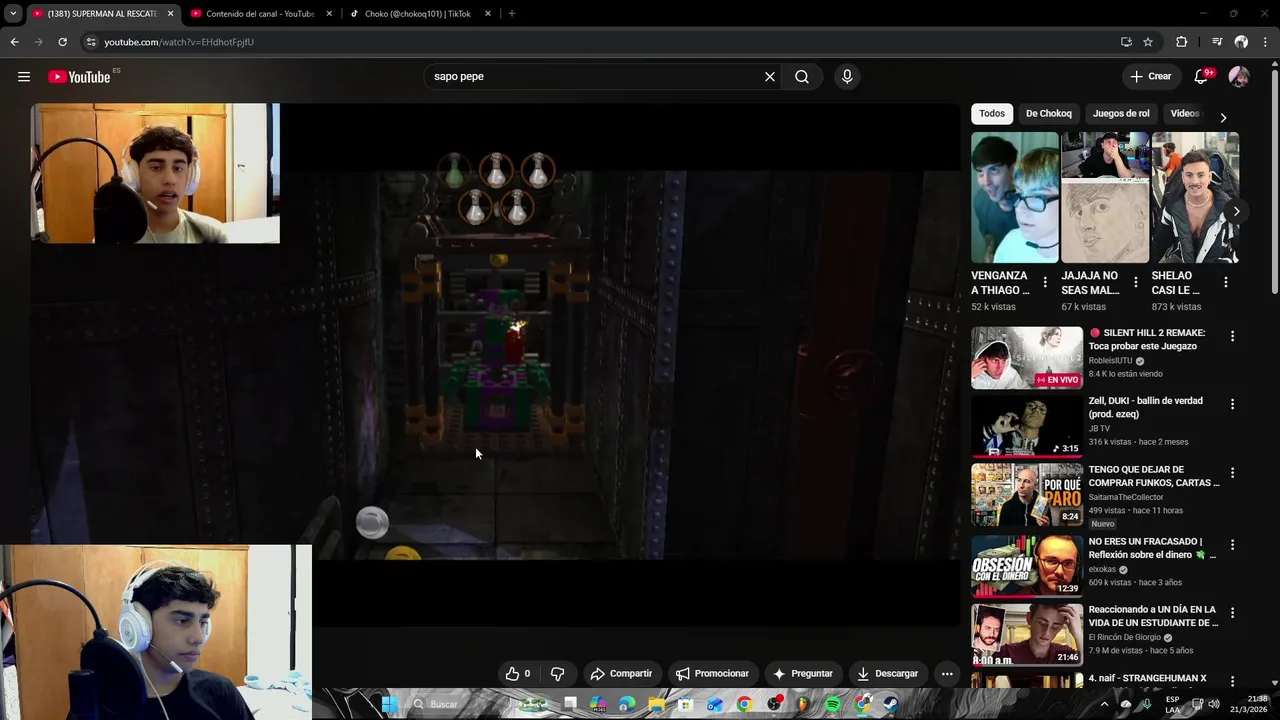Open Chrome three-dot menu
Screen dimensions: 1280x720
pos(1265,42)
